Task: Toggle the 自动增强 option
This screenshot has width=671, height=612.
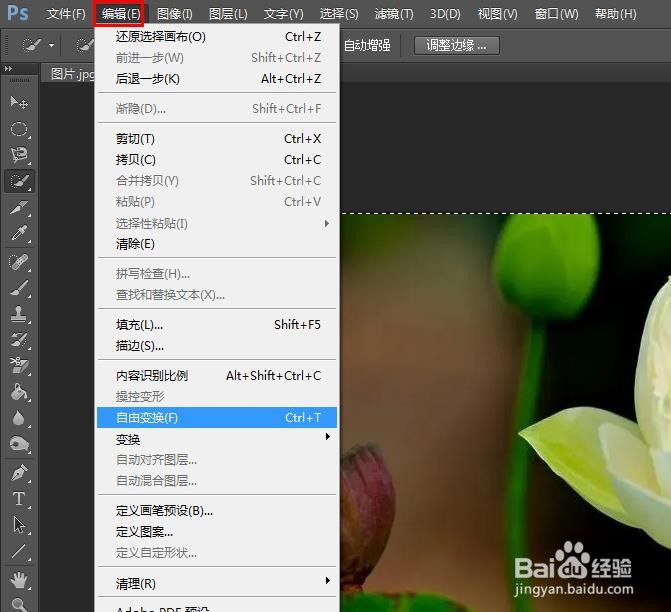Action: click(x=366, y=45)
